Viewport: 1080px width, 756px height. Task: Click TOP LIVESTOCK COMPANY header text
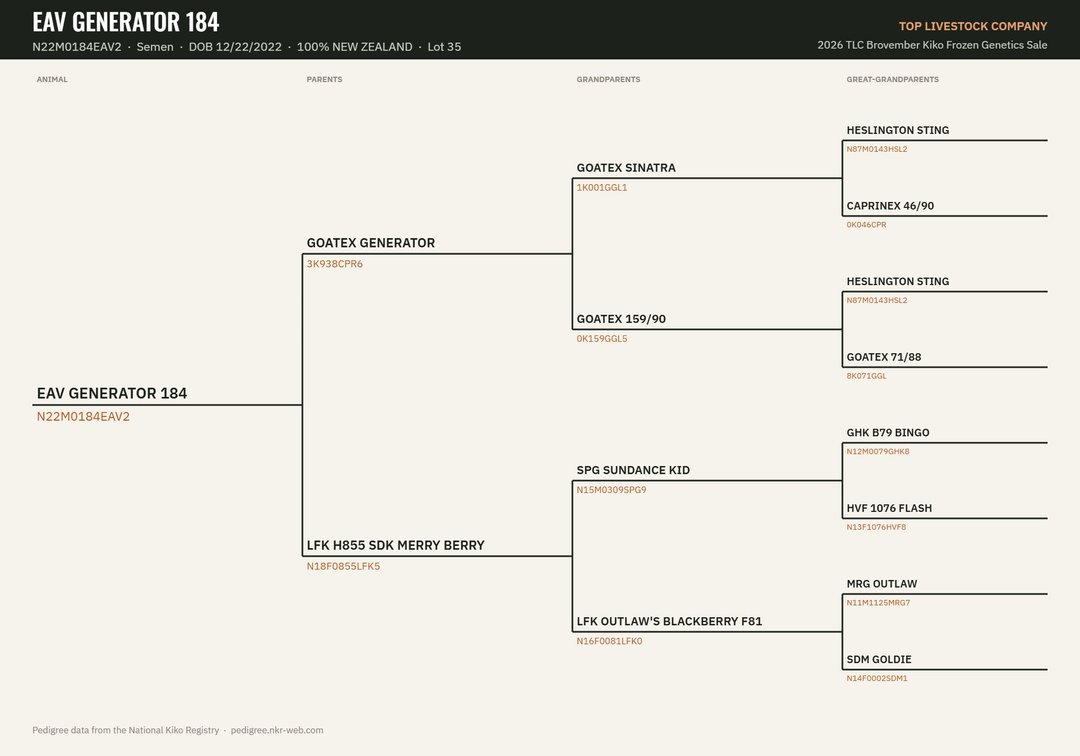click(x=973, y=26)
